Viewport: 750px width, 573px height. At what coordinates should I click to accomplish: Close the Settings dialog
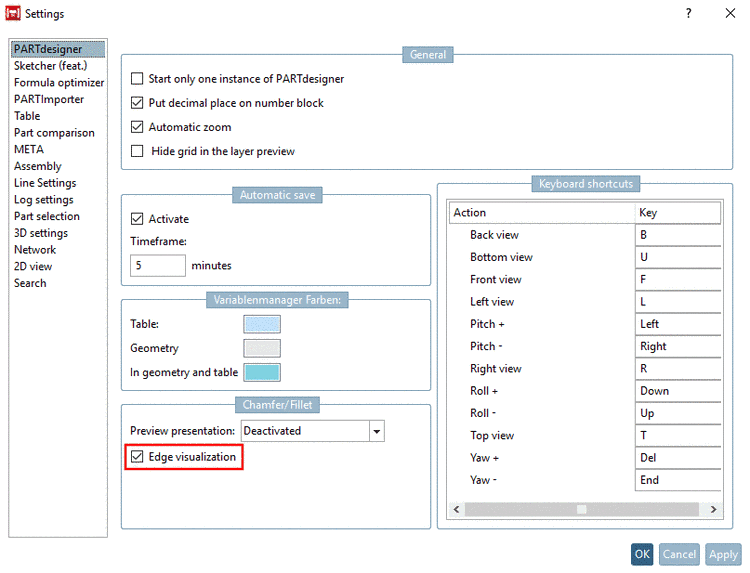click(730, 13)
